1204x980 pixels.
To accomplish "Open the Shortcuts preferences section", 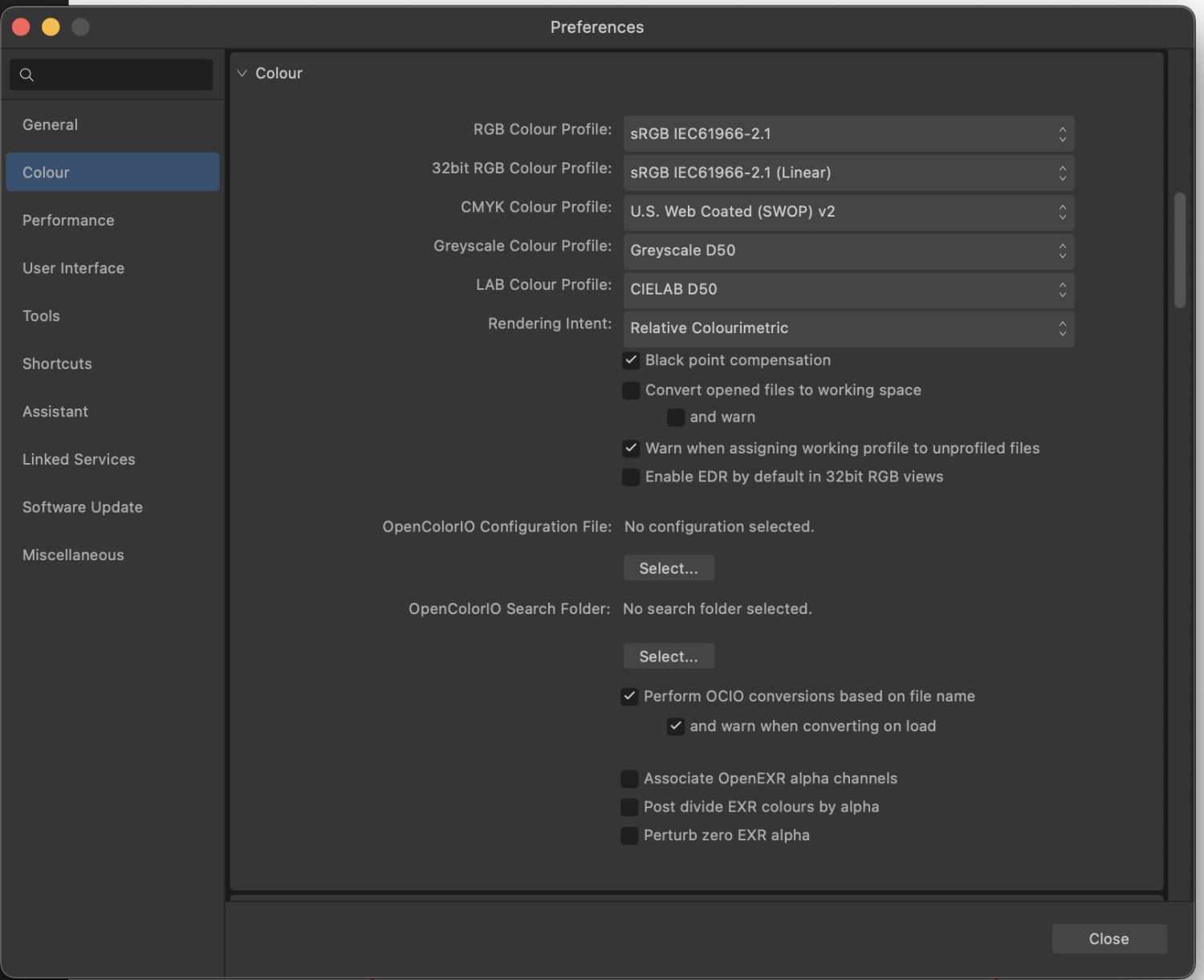I will [x=57, y=364].
